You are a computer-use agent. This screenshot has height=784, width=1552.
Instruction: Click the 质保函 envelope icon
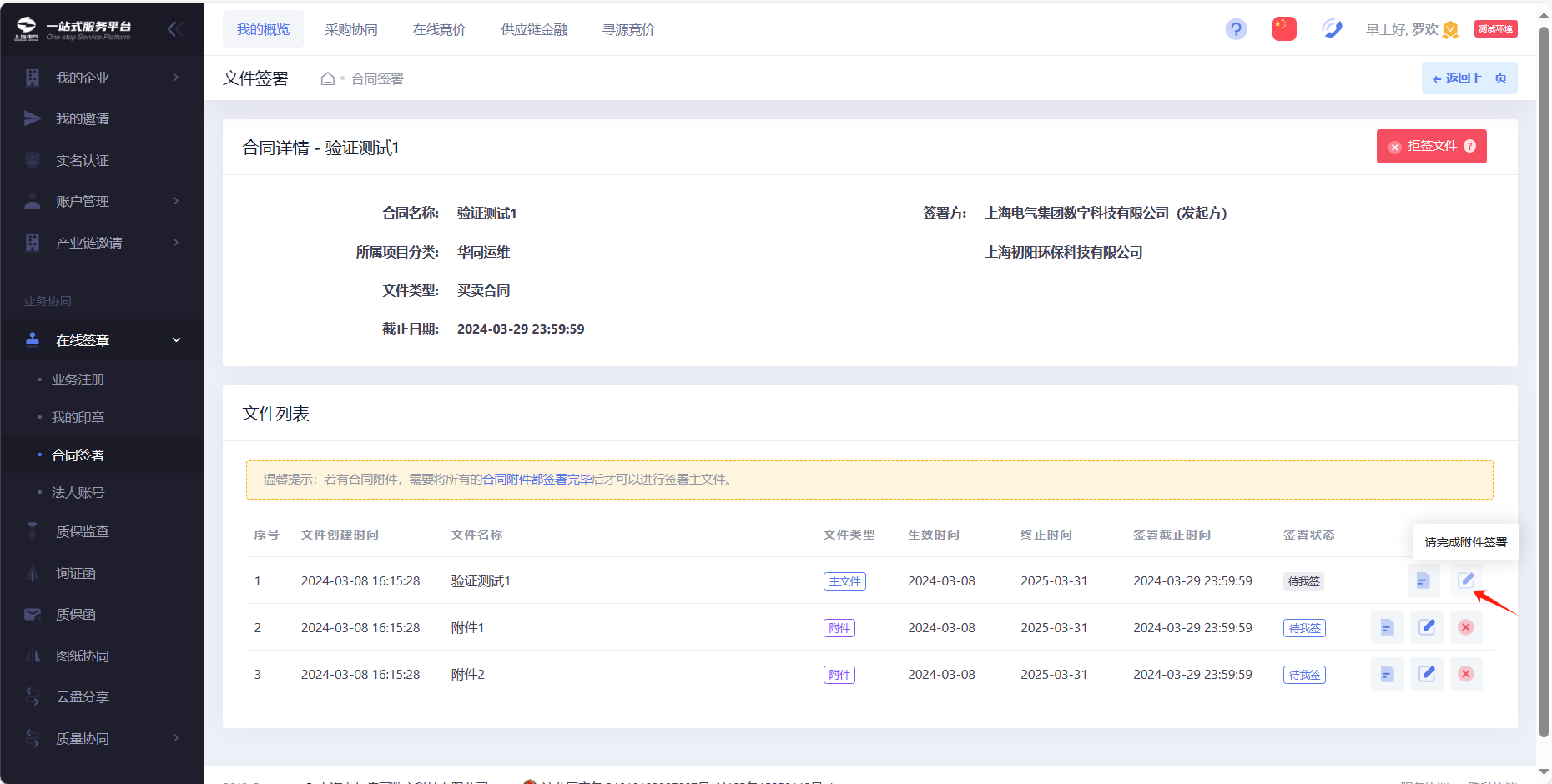(x=33, y=614)
